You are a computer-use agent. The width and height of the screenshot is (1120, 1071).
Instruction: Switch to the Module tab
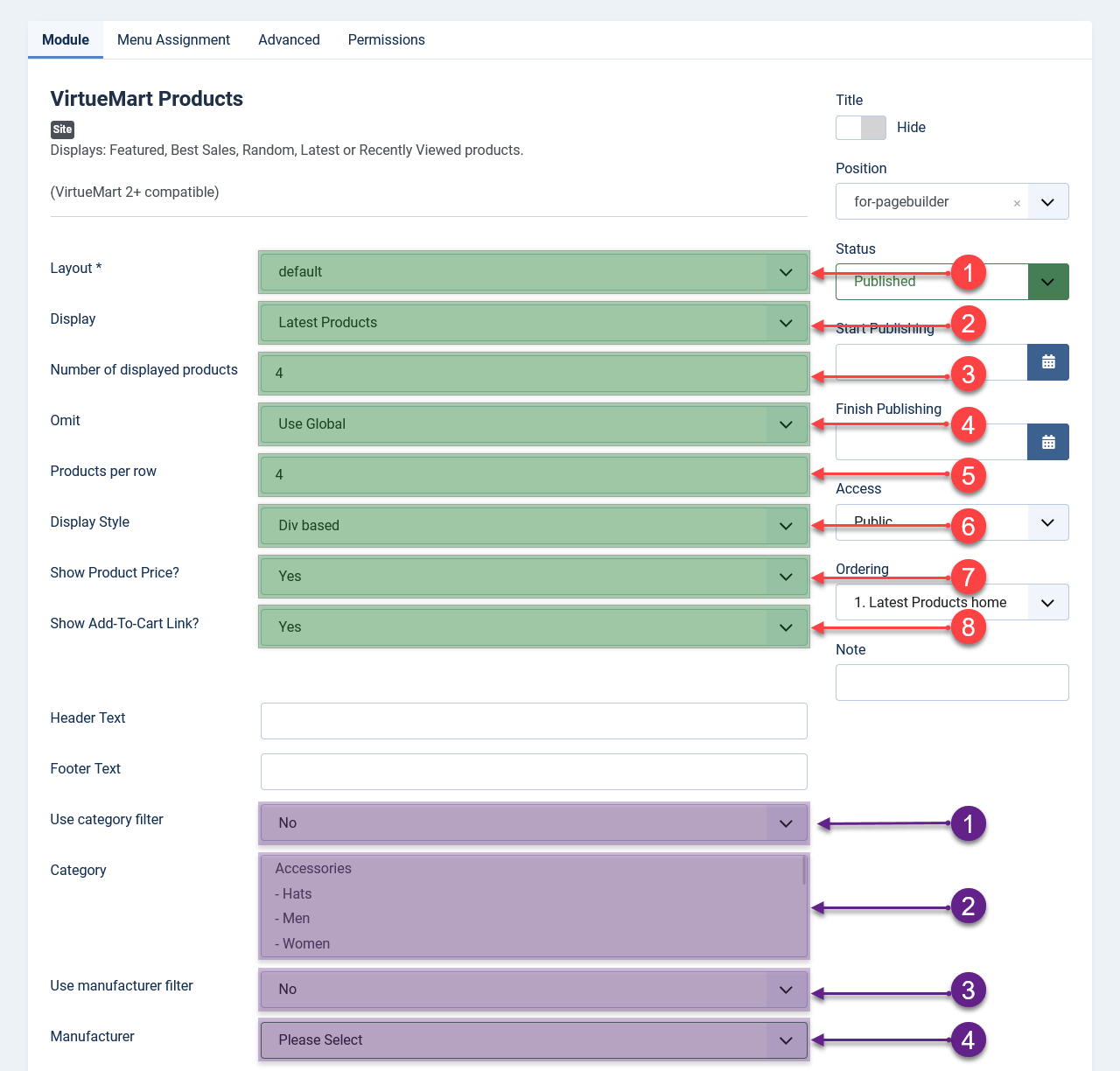[66, 40]
